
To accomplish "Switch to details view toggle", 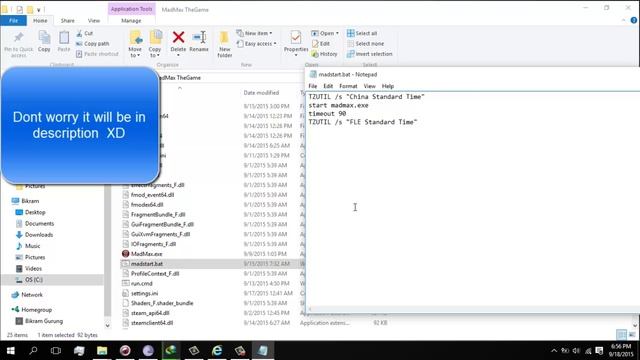I will point(621,335).
